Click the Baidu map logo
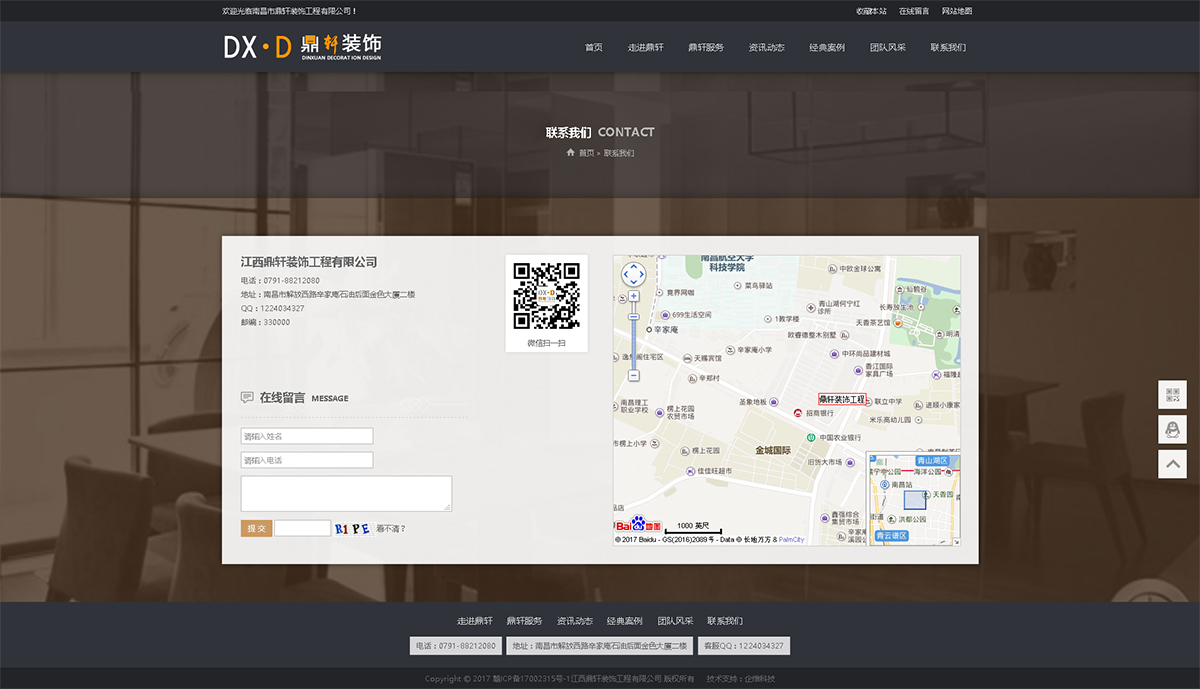The width and height of the screenshot is (1200, 689). pyautogui.click(x=637, y=525)
